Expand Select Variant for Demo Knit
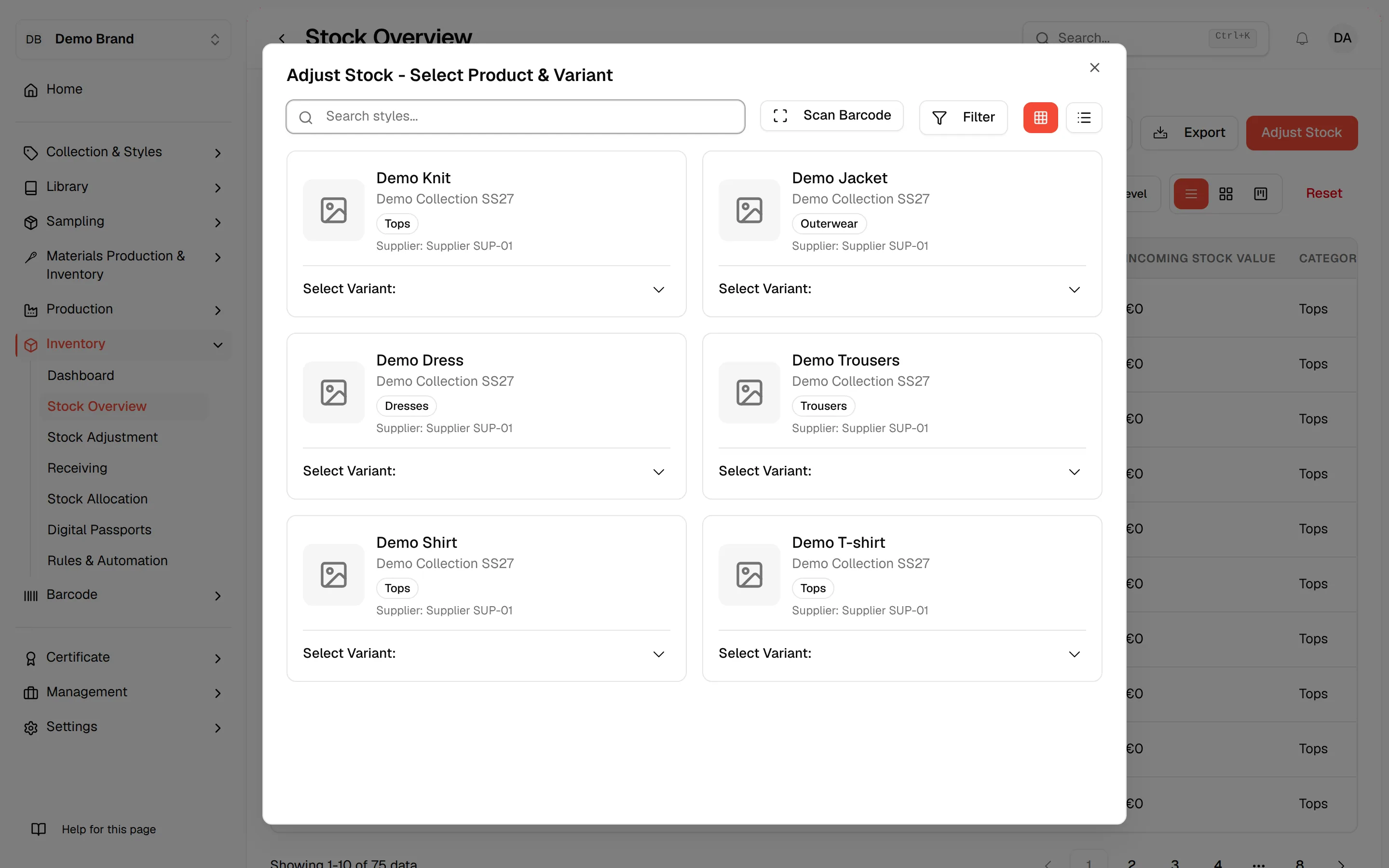Image resolution: width=1389 pixels, height=868 pixels. point(486,289)
